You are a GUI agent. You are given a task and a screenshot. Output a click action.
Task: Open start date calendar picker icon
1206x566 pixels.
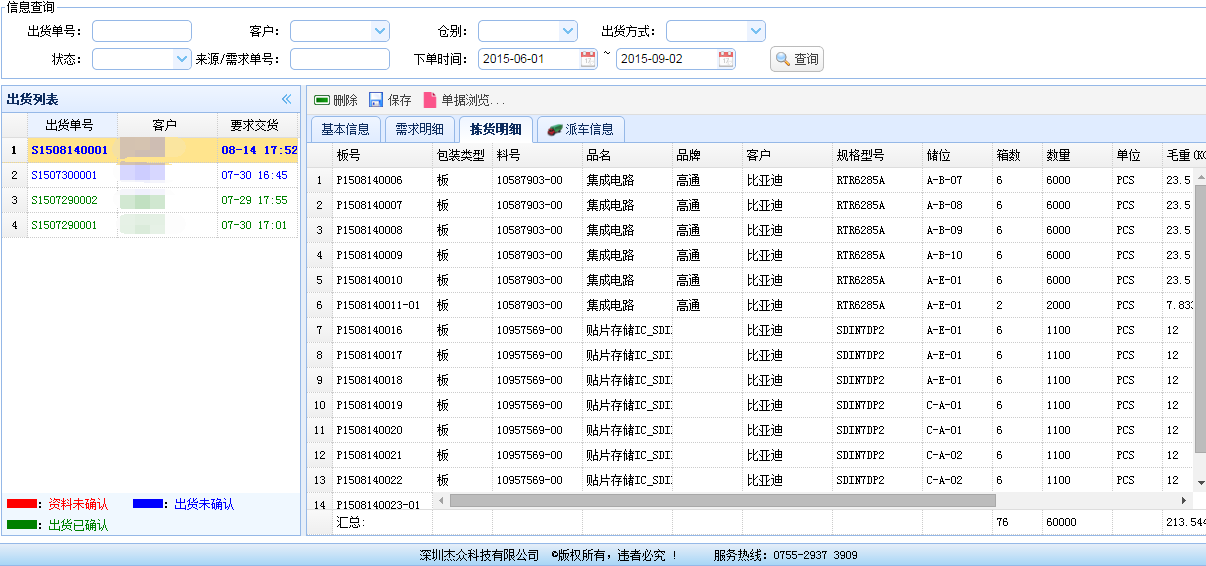click(x=588, y=59)
